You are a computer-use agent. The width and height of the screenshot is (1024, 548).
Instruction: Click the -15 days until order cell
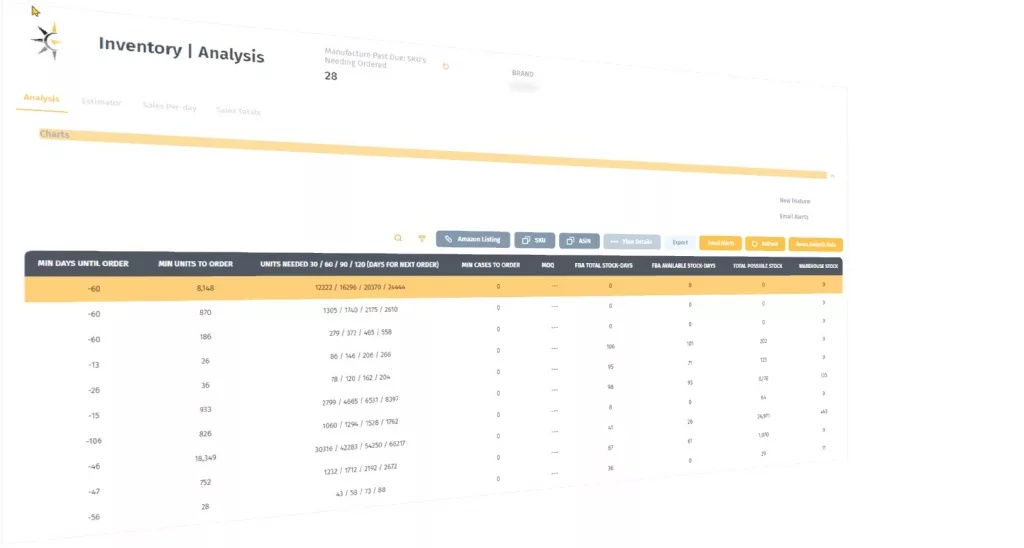94,415
